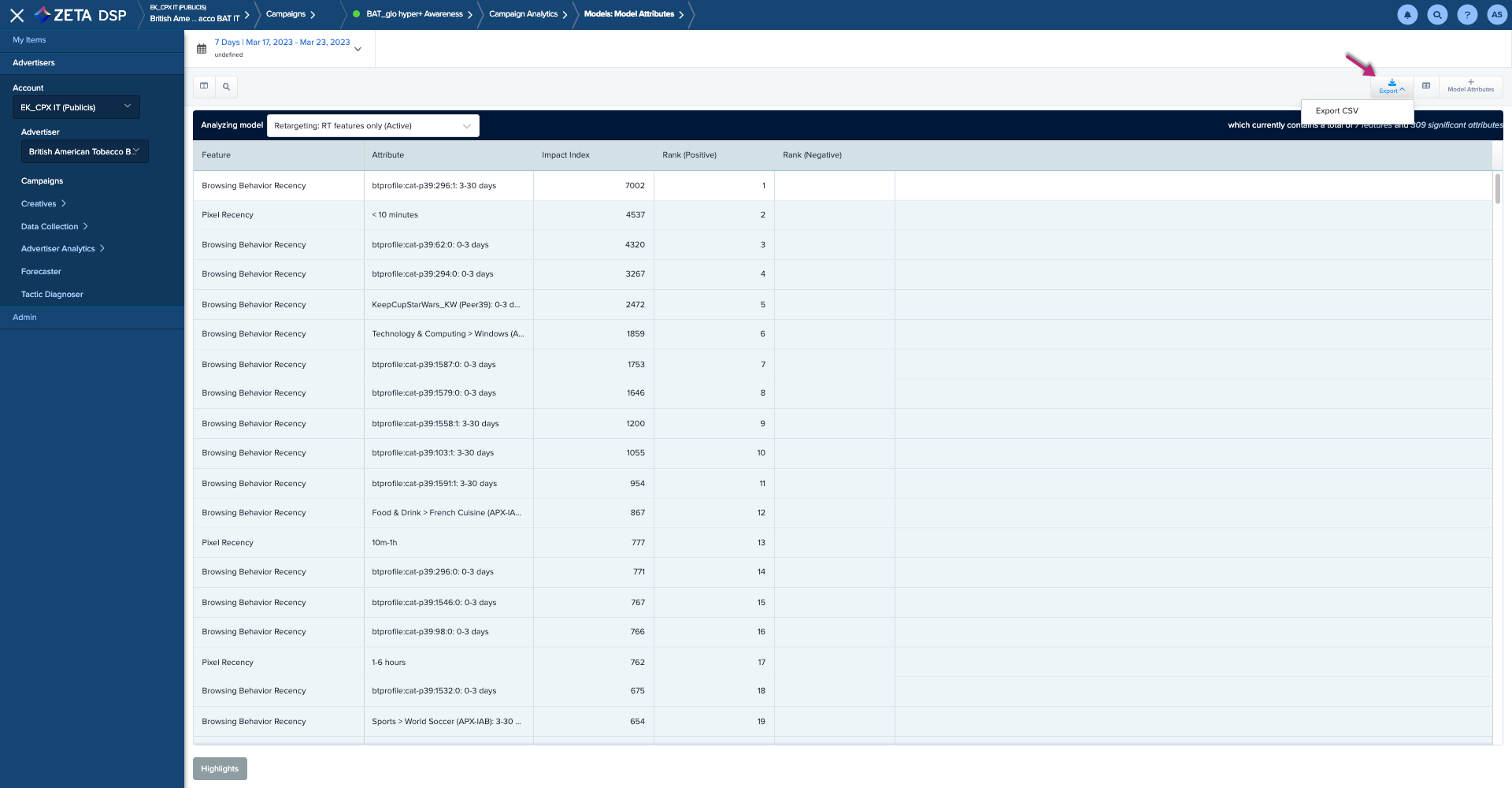Open Campaign Analytics breadcrumb
The width and height of the screenshot is (1512, 788).
(523, 14)
